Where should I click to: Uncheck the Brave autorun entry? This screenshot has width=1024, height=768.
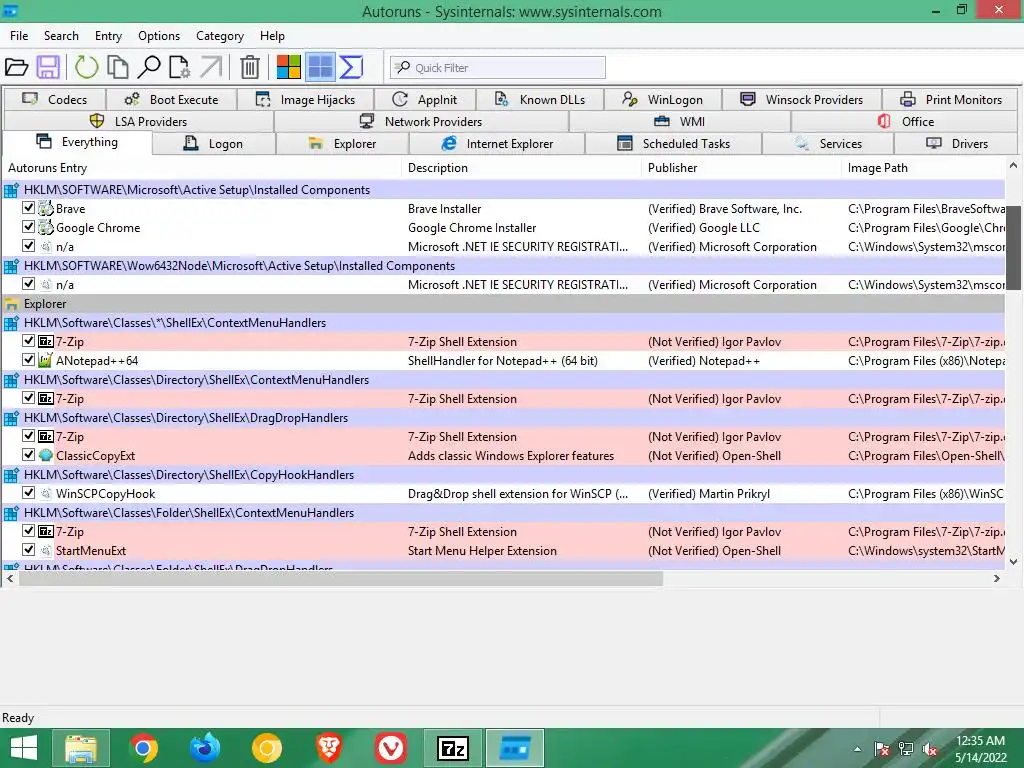coord(28,208)
